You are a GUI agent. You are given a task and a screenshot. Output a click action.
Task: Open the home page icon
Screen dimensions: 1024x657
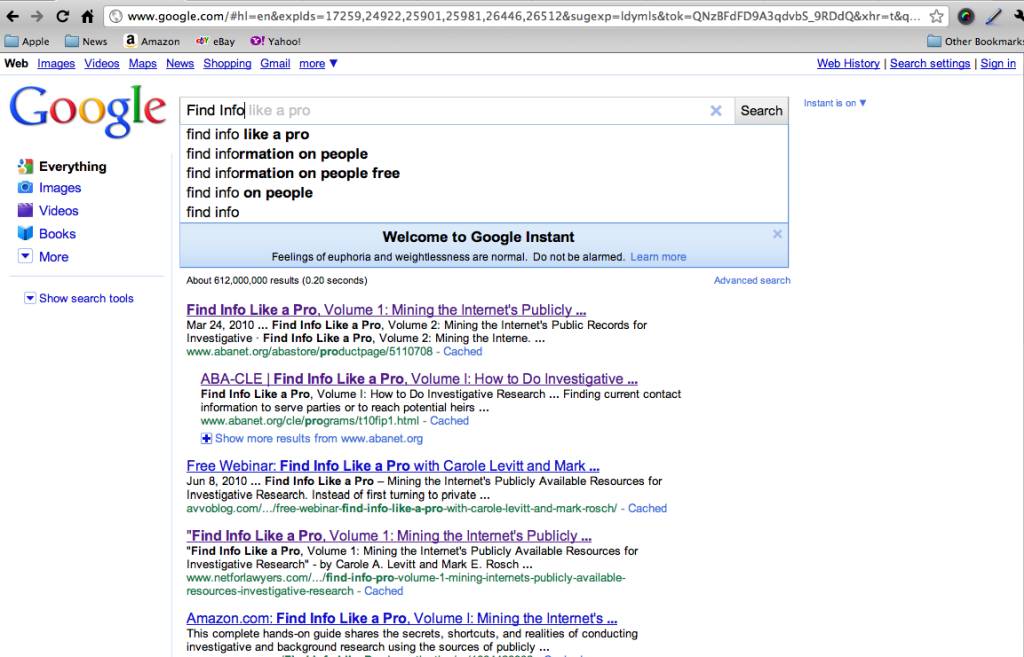coord(87,15)
